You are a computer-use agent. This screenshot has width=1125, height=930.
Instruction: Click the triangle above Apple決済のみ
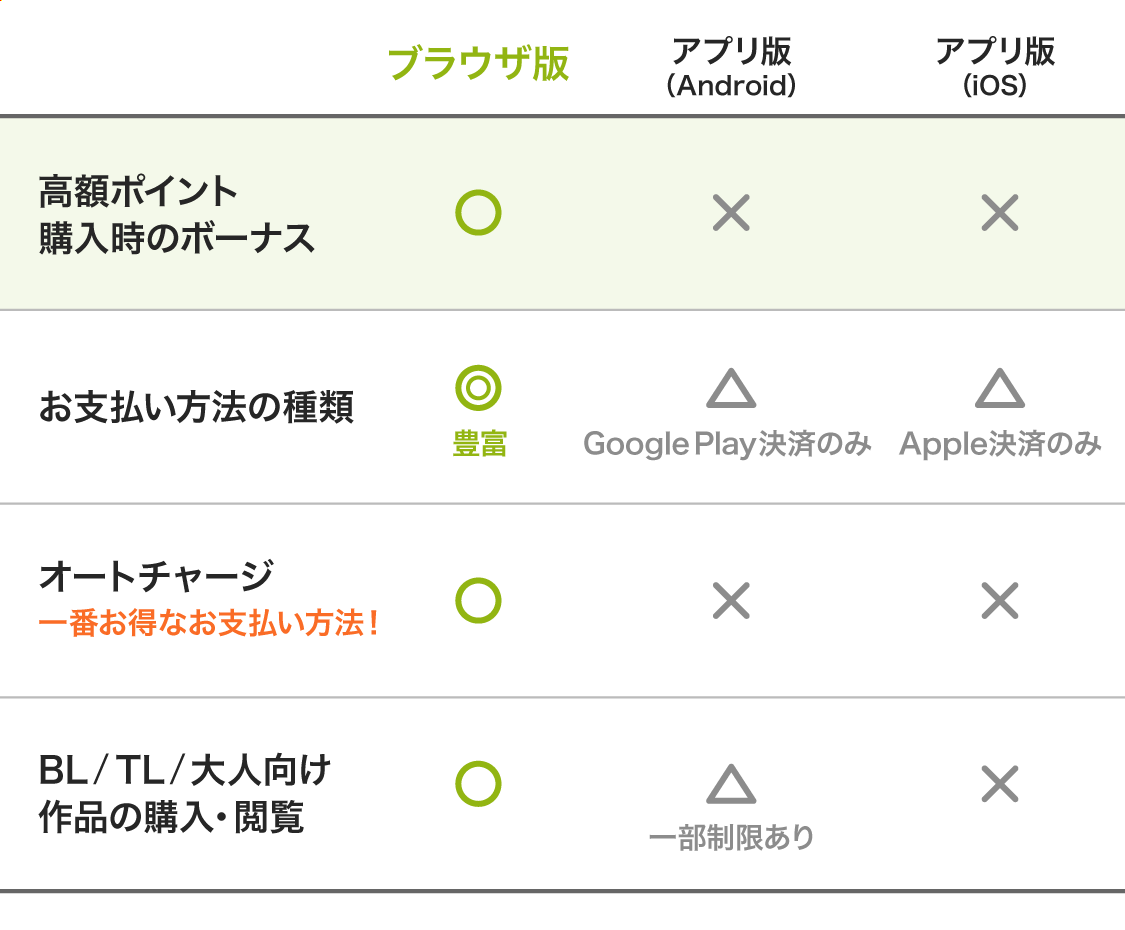click(999, 389)
